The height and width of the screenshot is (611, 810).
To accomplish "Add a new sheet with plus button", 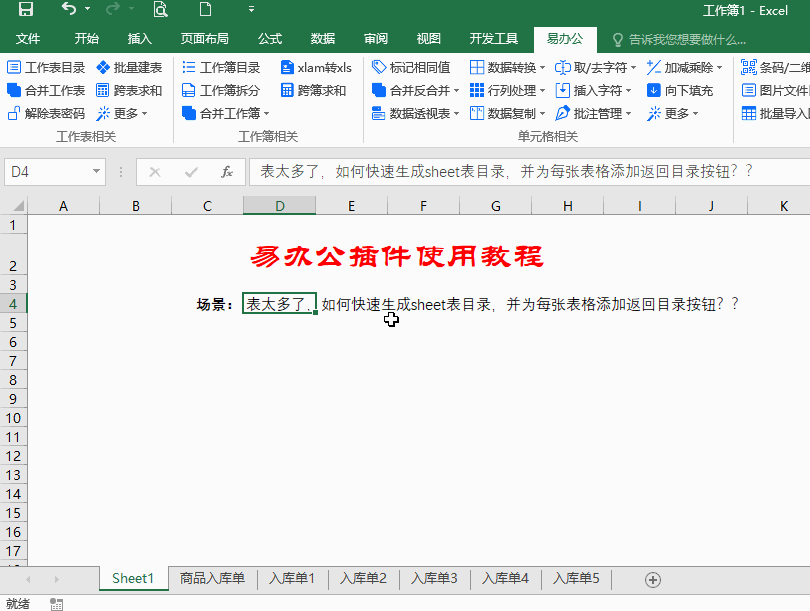I will tap(653, 579).
